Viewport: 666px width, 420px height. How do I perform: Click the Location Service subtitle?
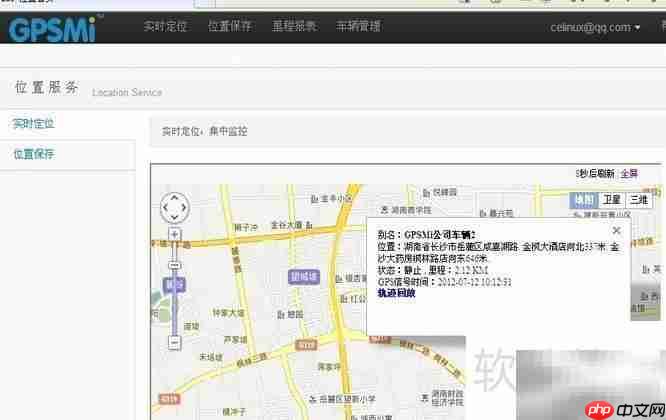[x=127, y=92]
